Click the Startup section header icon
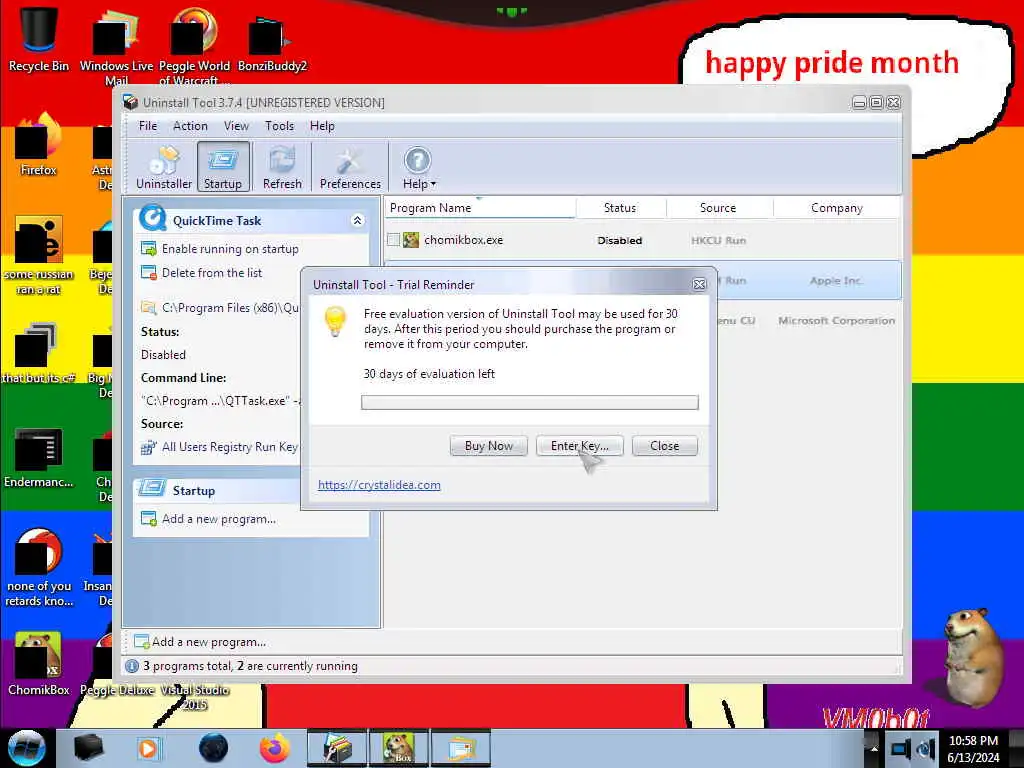The image size is (1024, 768). click(x=152, y=488)
